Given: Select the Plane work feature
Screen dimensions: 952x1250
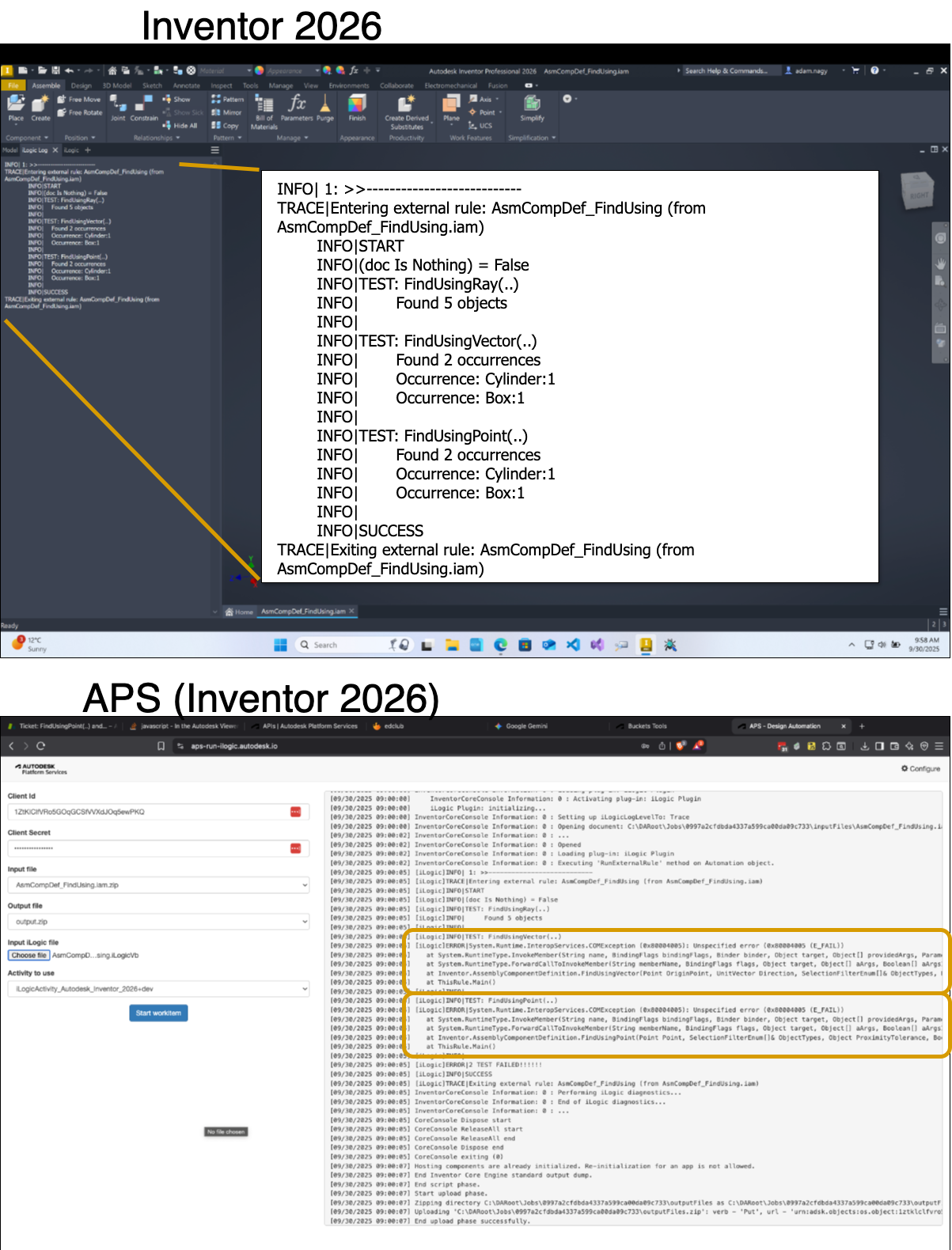Looking at the screenshot, I should pos(451,107).
